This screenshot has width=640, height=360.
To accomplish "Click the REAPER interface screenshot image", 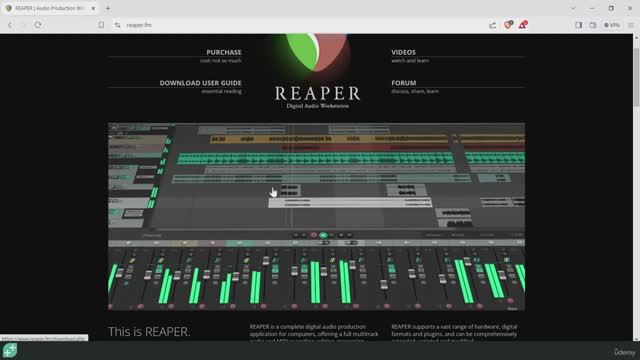I will click(x=316, y=217).
